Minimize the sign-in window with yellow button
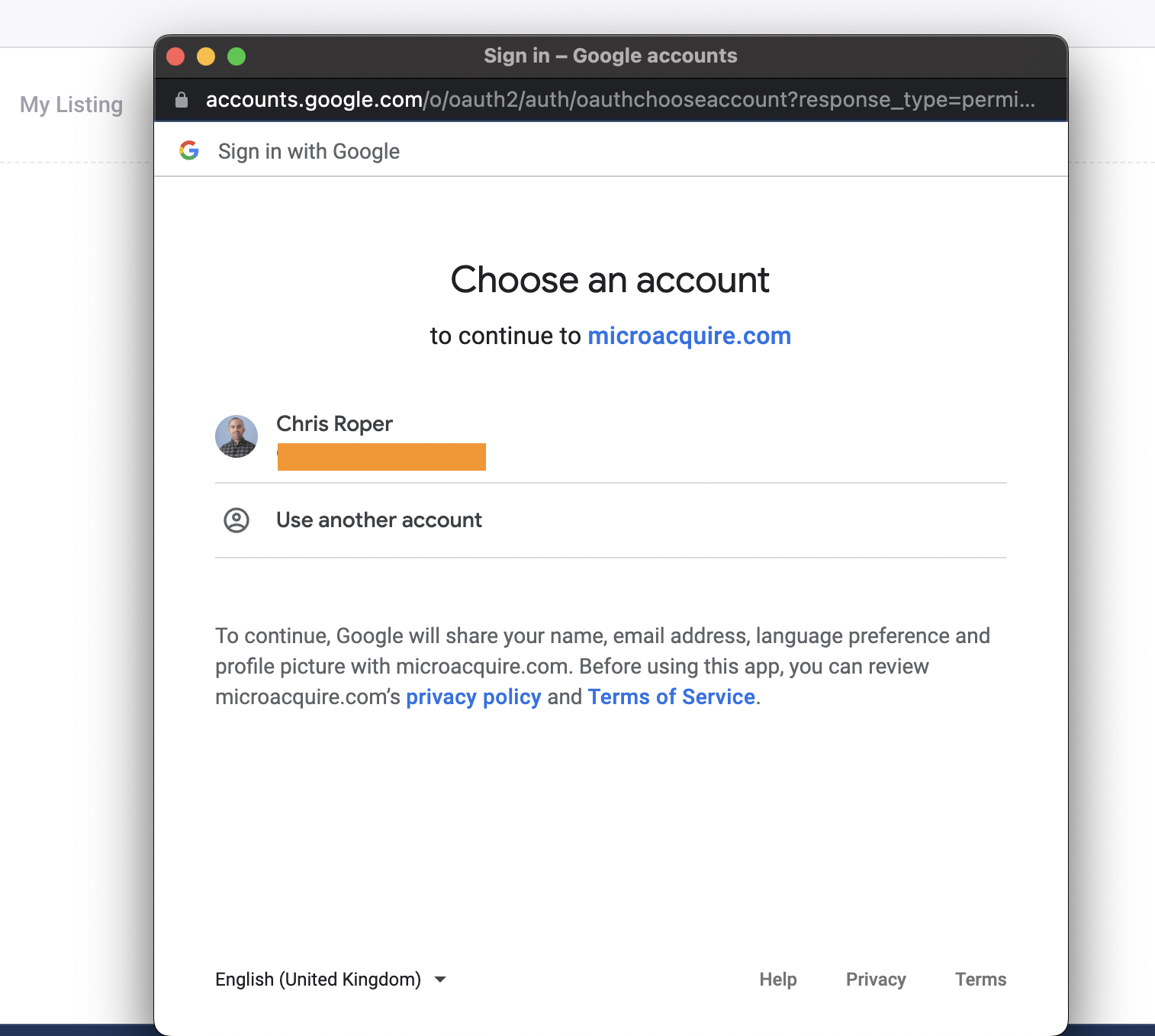1155x1036 pixels. point(206,56)
